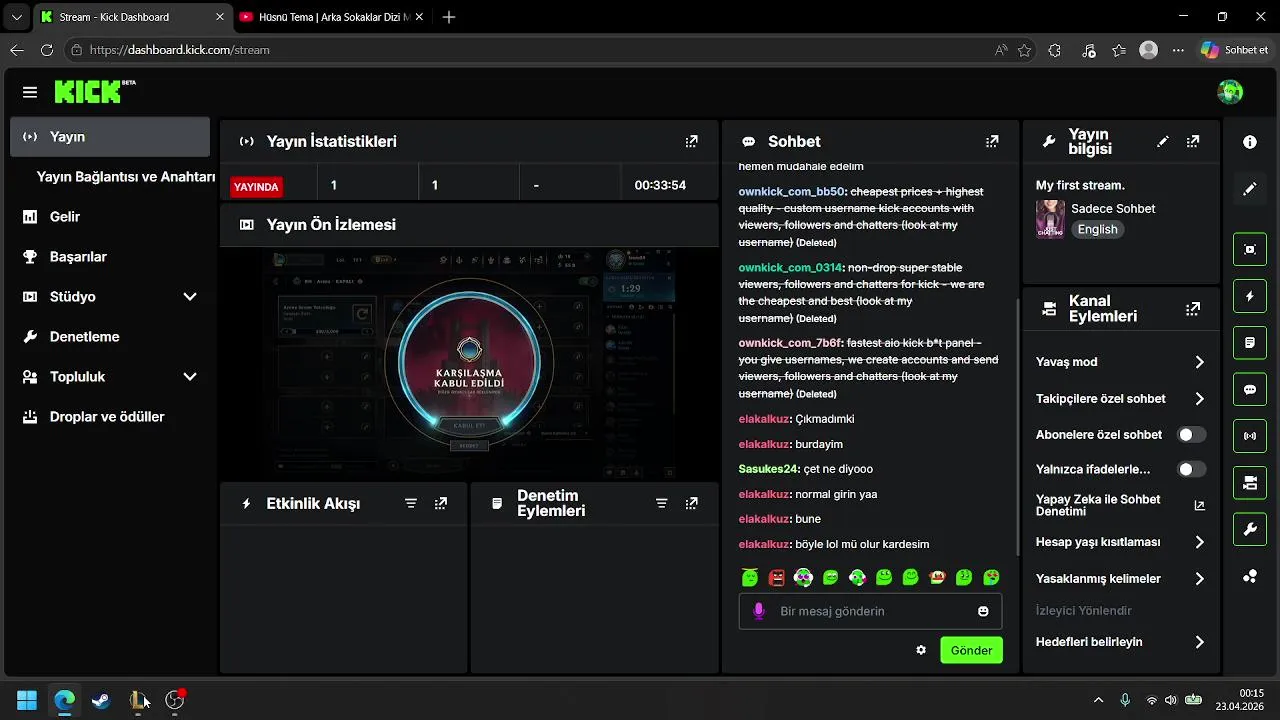Click the stream preview thumbnail

469,364
